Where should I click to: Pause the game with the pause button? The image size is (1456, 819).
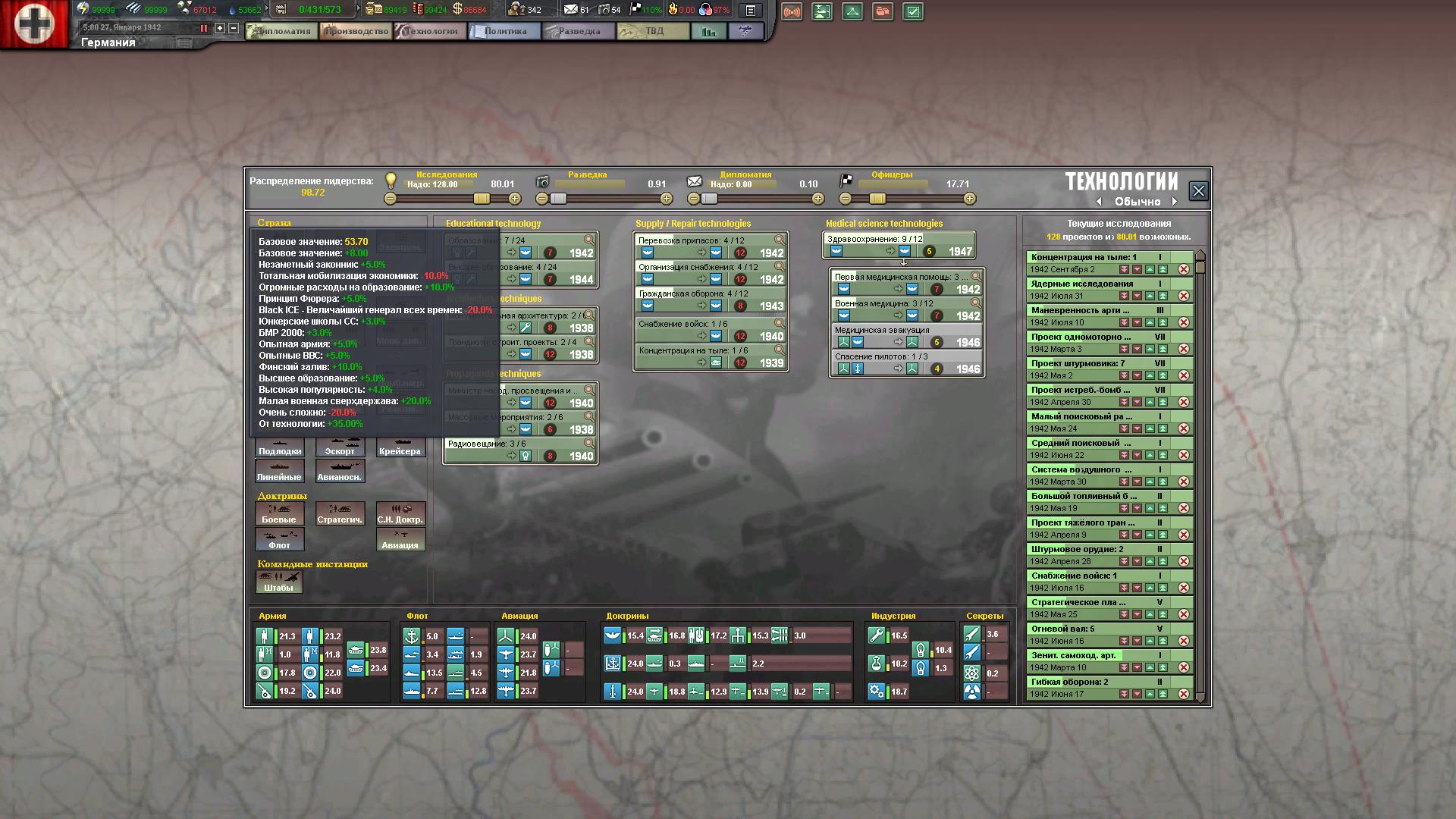pos(203,28)
